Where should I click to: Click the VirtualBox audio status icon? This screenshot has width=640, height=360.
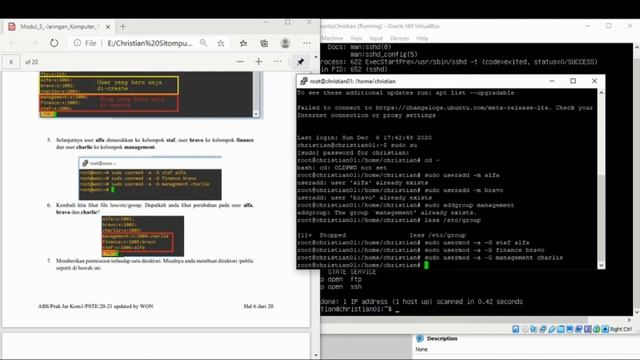(534, 329)
